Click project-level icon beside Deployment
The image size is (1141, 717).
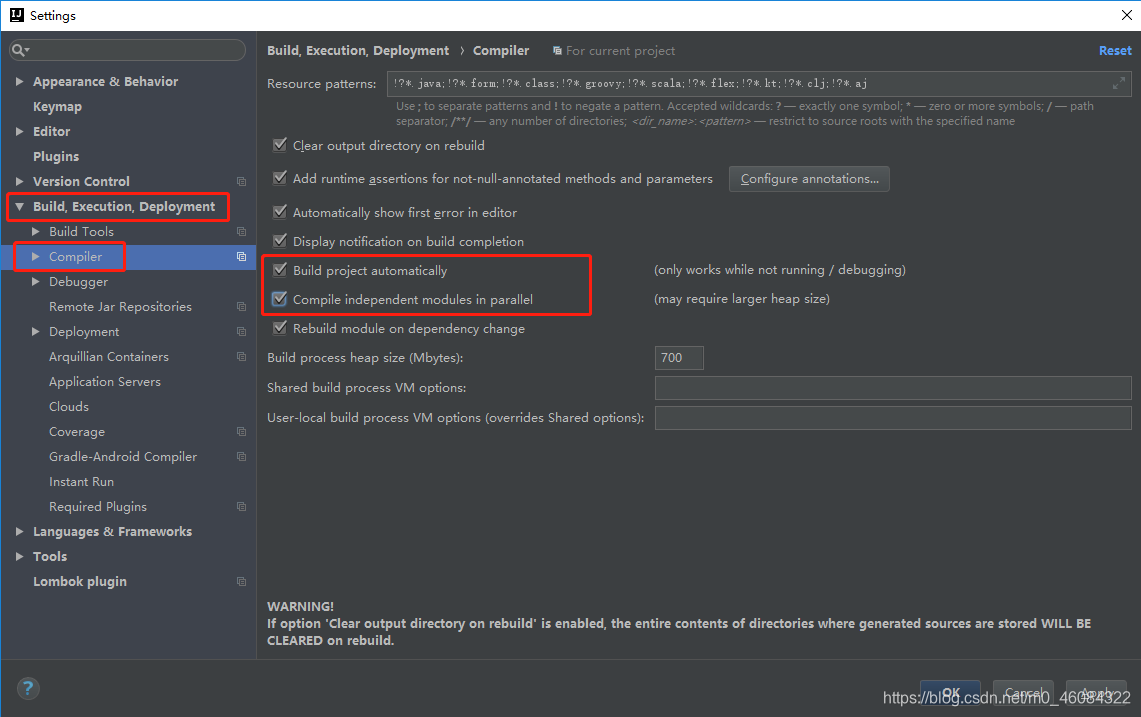[x=242, y=332]
